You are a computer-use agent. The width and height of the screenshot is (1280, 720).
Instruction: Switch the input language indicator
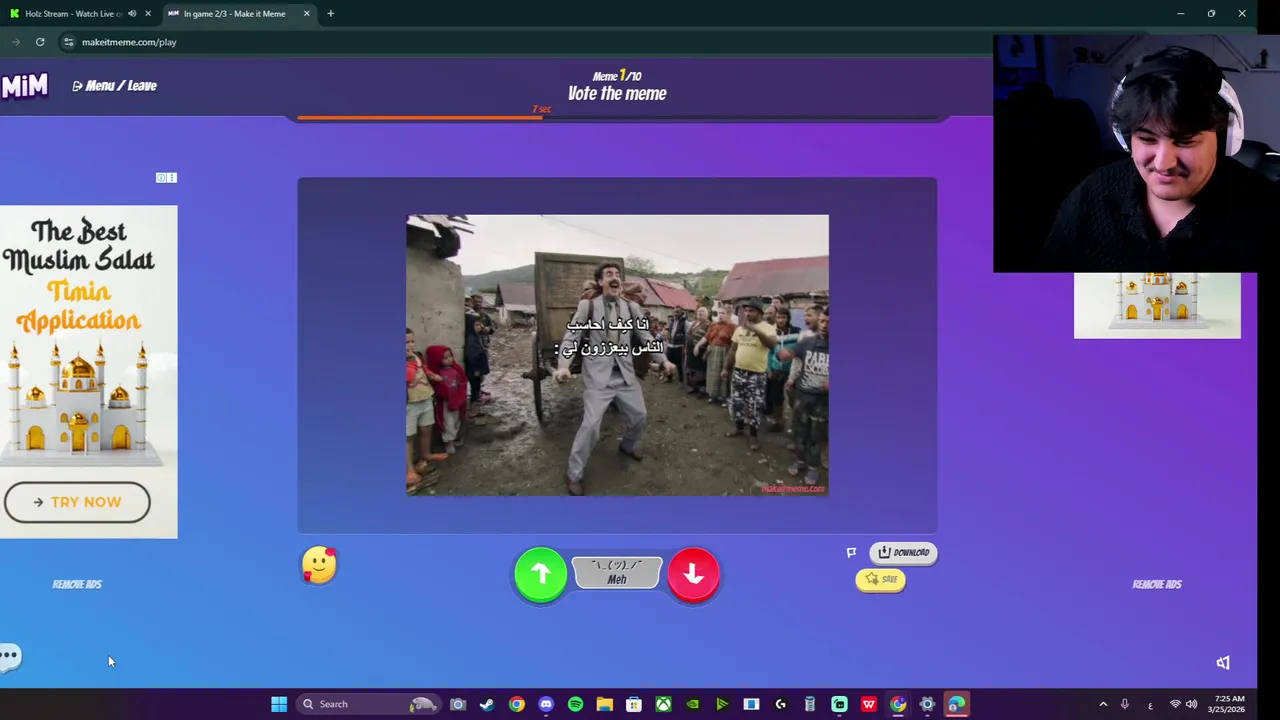point(1150,704)
